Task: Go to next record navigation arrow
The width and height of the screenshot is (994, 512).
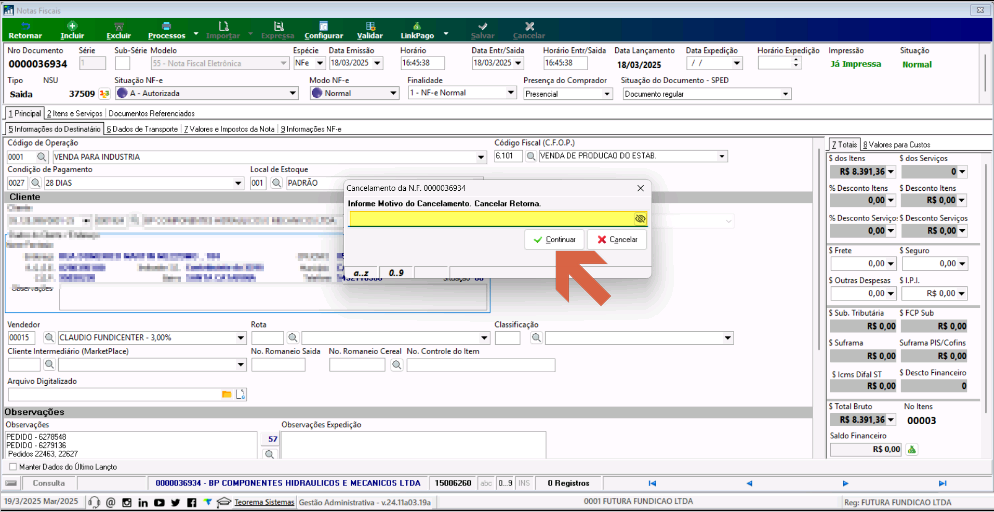Action: coord(845,483)
